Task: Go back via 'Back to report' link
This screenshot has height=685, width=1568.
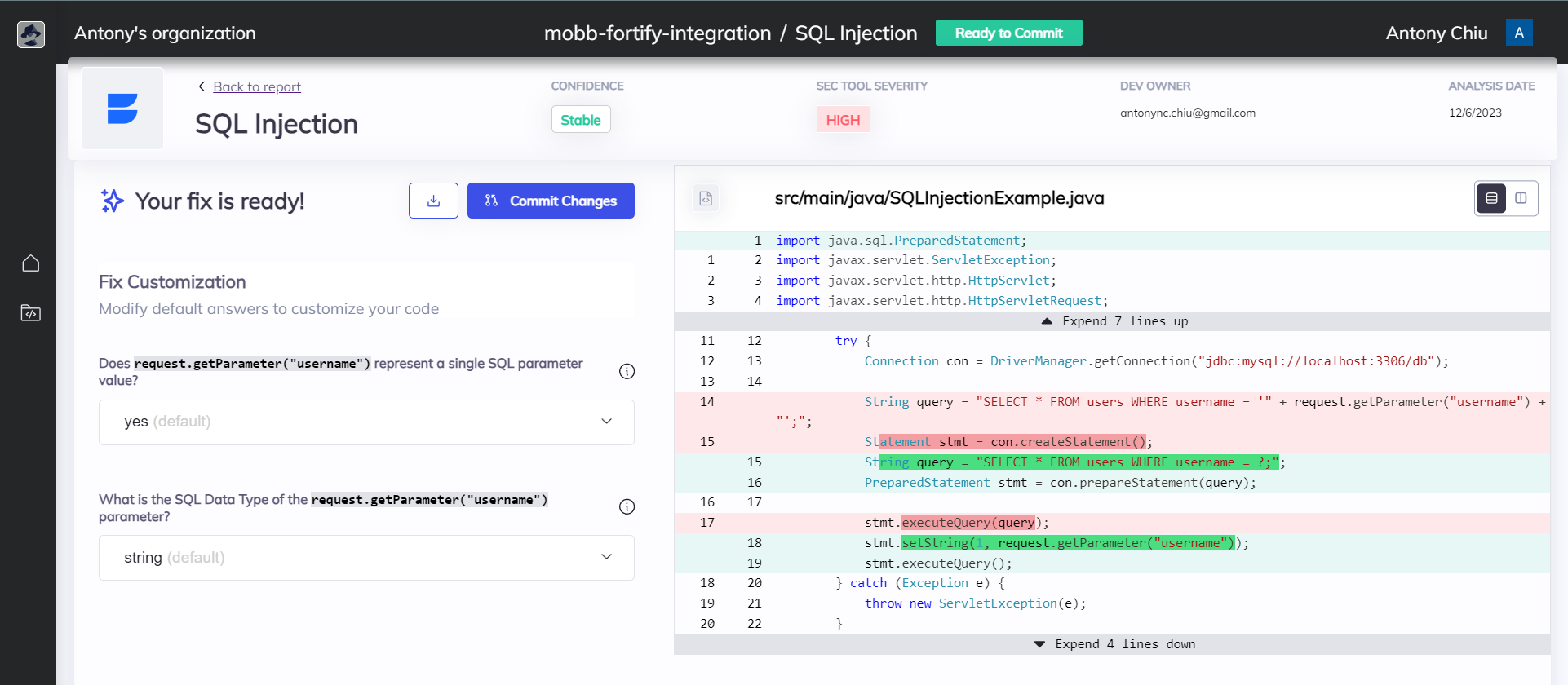Action: [256, 86]
